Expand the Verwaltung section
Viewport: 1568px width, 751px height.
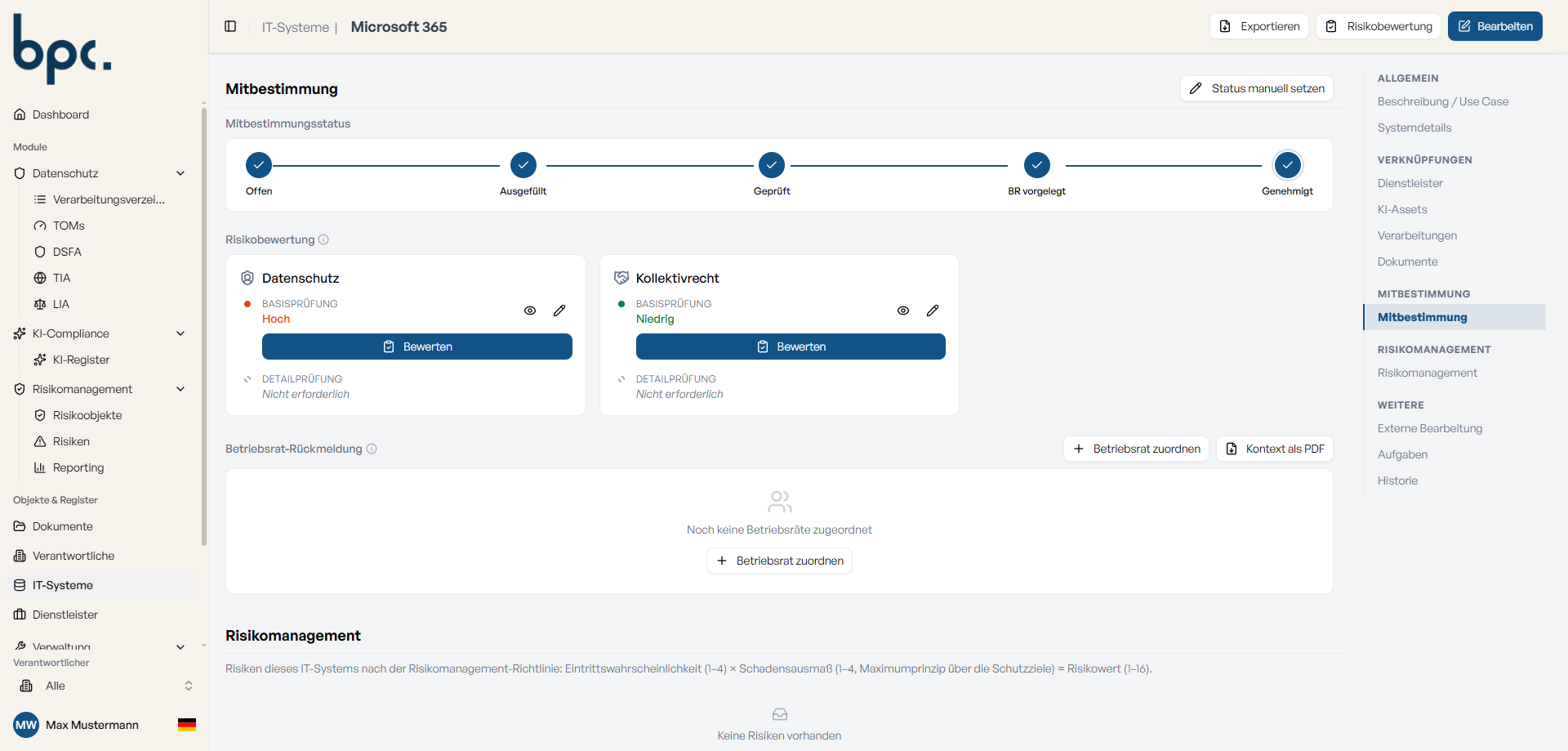coord(180,646)
